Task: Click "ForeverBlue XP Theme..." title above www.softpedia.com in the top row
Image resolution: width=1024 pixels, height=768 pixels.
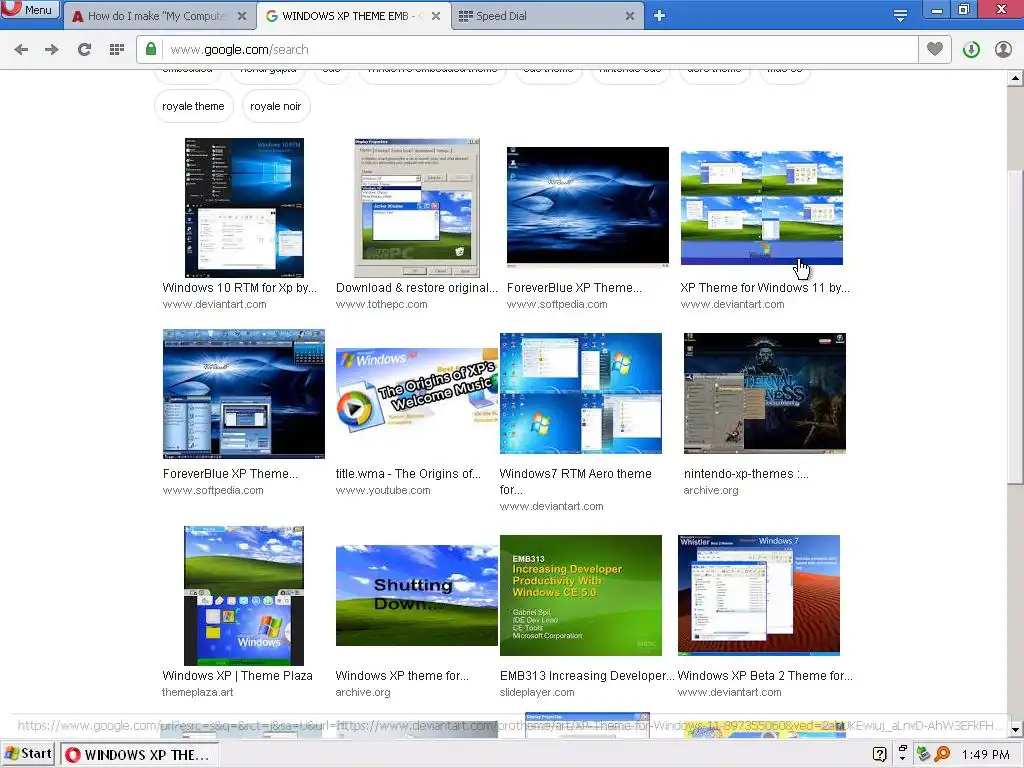Action: pos(574,288)
